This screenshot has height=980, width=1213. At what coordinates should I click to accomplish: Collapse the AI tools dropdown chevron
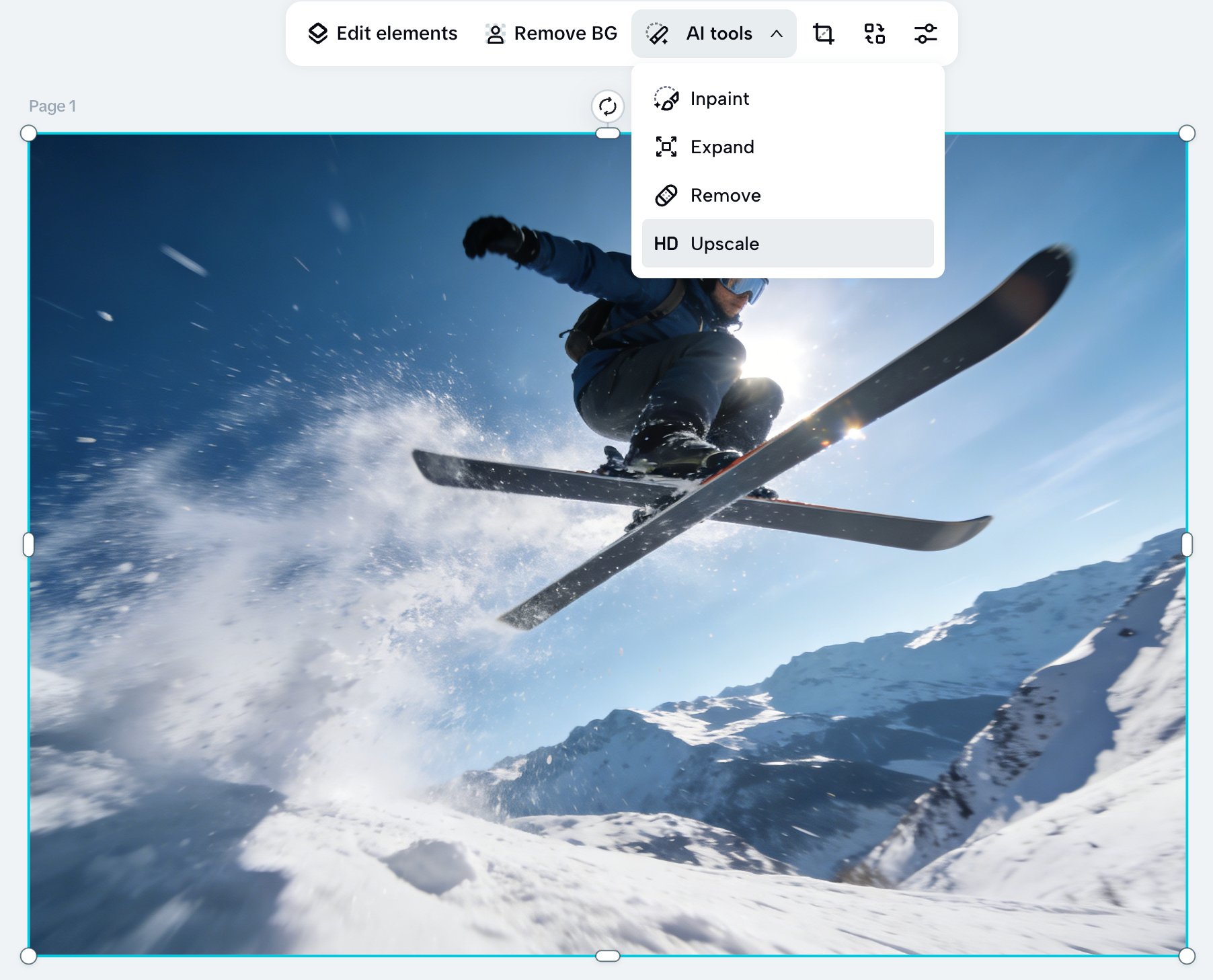pos(777,34)
